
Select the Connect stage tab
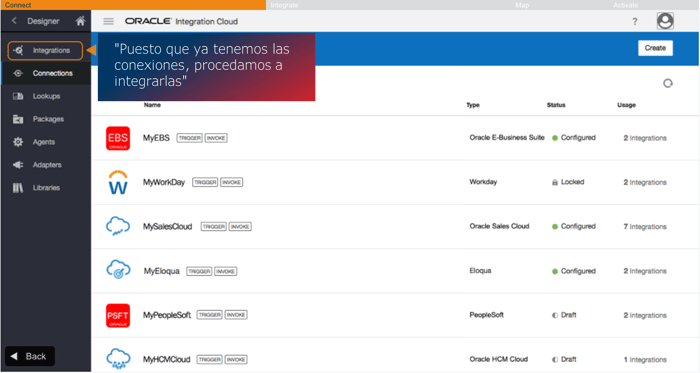click(x=133, y=5)
